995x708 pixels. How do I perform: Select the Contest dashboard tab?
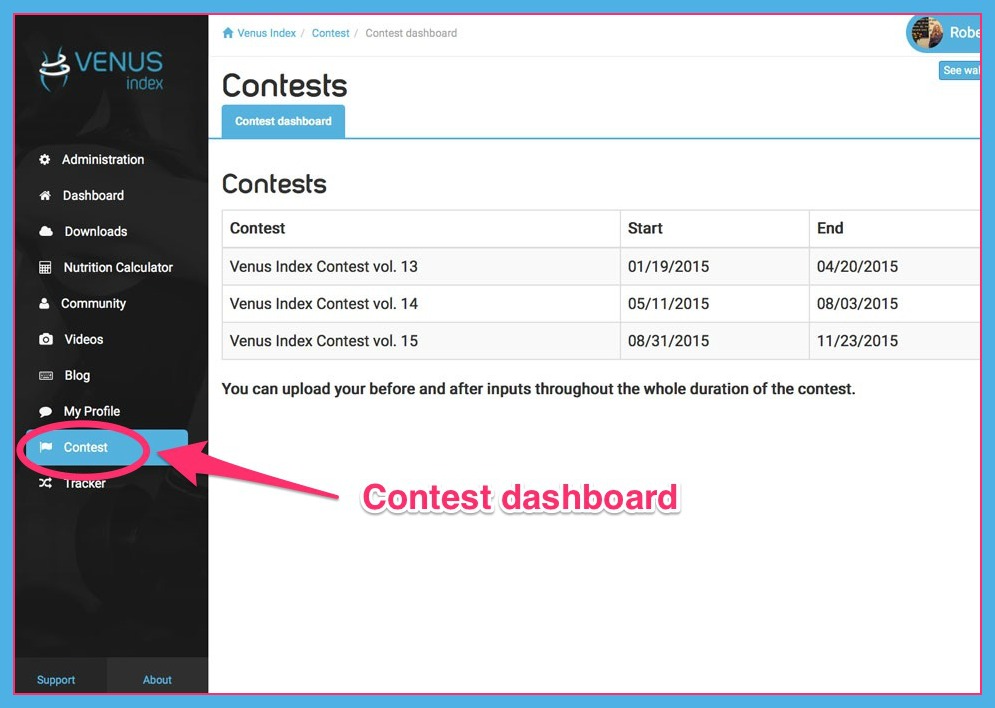283,121
